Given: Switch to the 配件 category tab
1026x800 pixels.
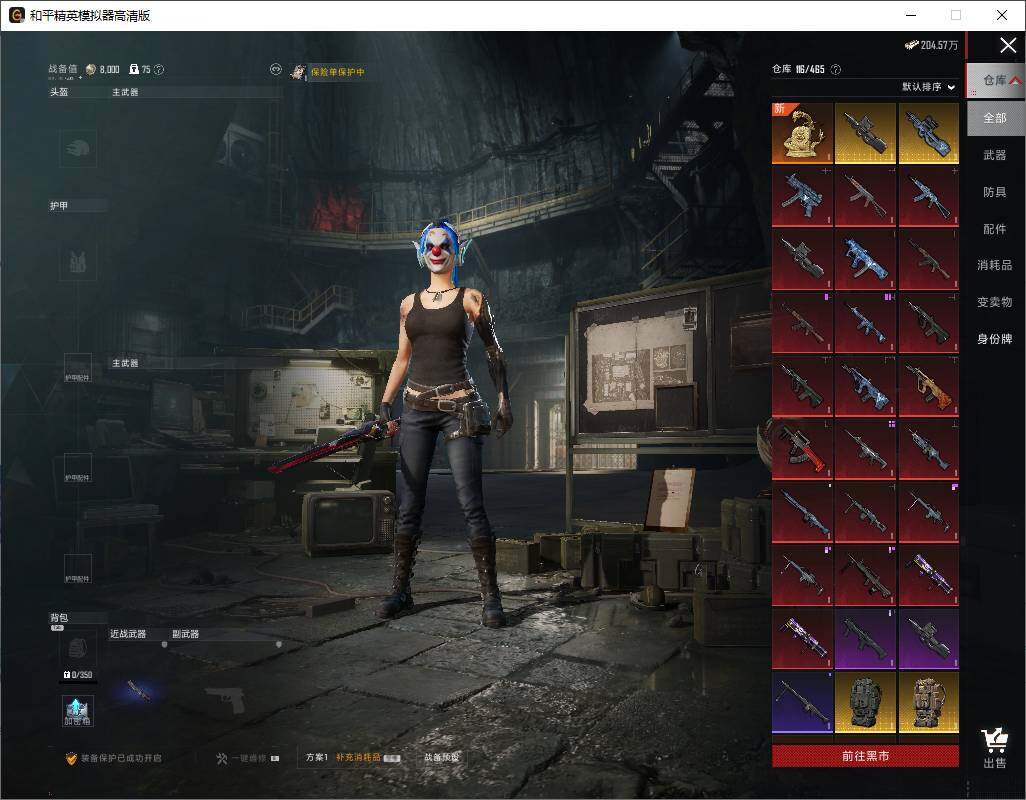Looking at the screenshot, I should click(x=995, y=229).
